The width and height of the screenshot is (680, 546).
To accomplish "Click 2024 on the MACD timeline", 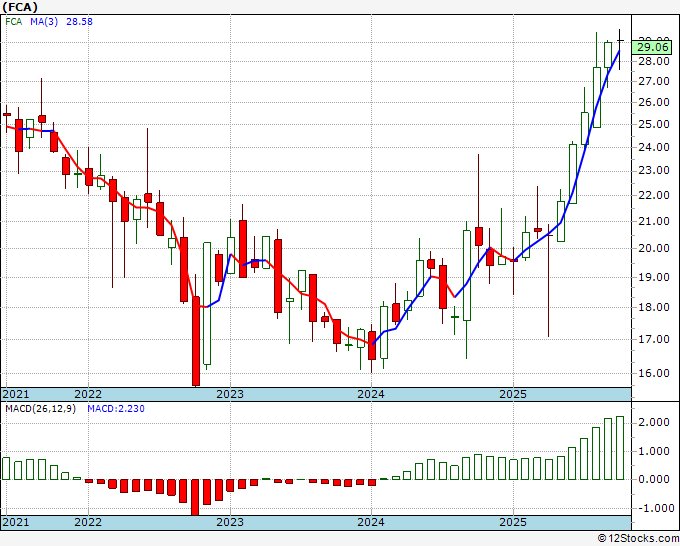I will point(371,522).
